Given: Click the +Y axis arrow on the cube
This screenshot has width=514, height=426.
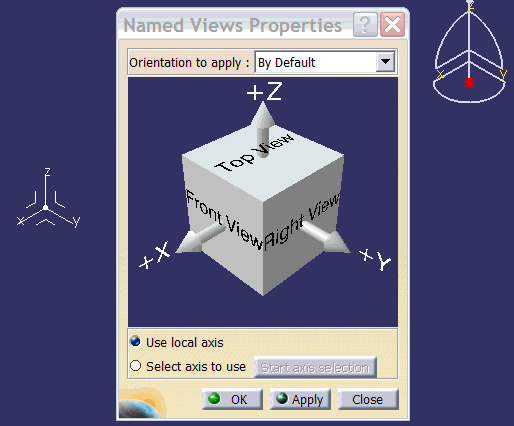Looking at the screenshot, I should pyautogui.click(x=327, y=237).
